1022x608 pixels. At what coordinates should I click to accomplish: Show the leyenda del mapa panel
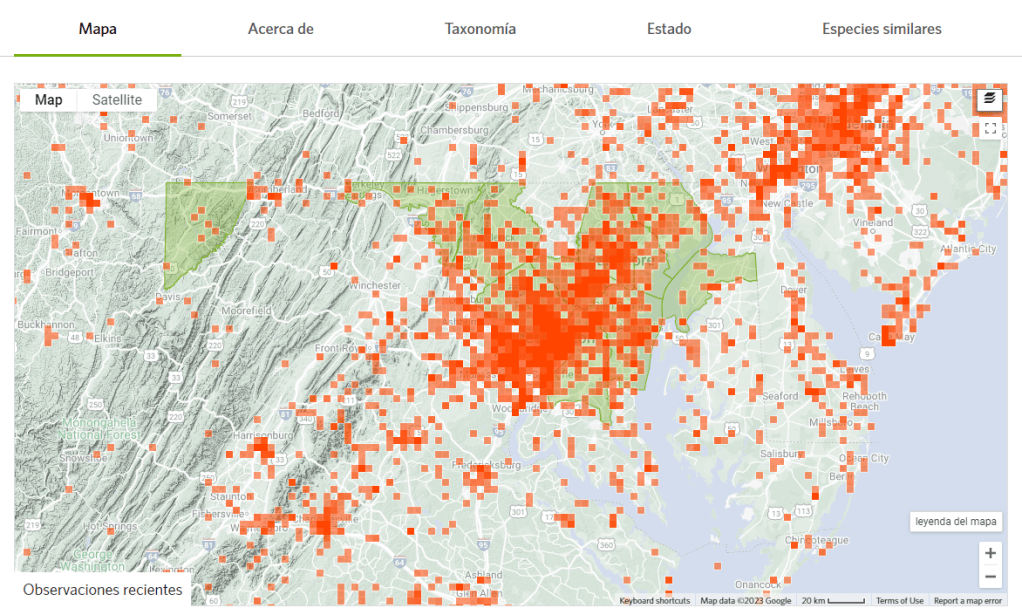point(956,522)
